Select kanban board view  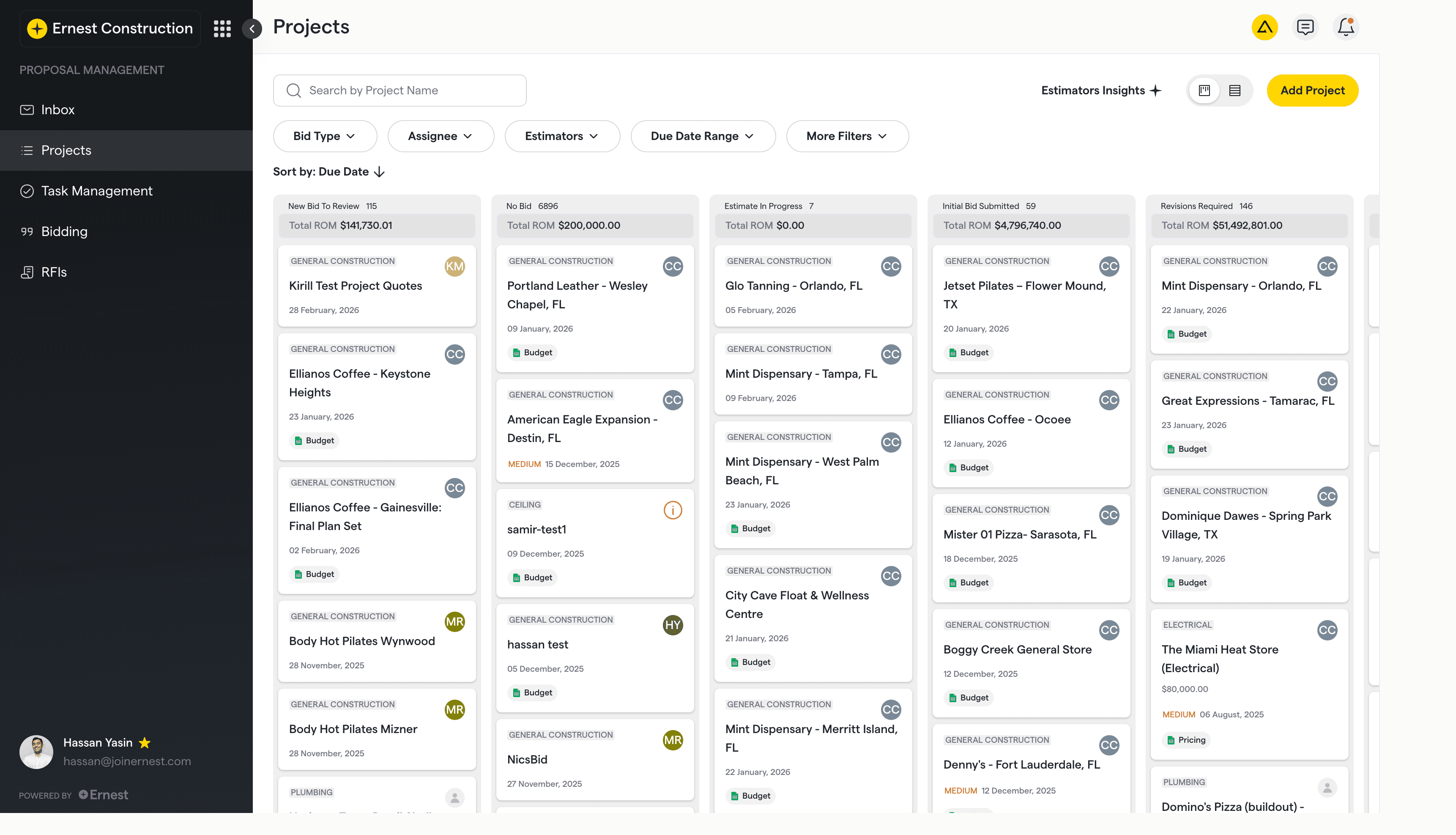click(1204, 90)
